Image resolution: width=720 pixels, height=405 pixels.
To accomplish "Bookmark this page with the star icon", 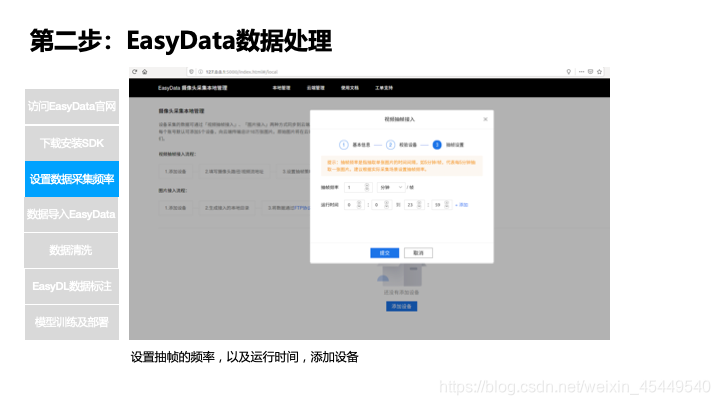I will click(x=599, y=72).
